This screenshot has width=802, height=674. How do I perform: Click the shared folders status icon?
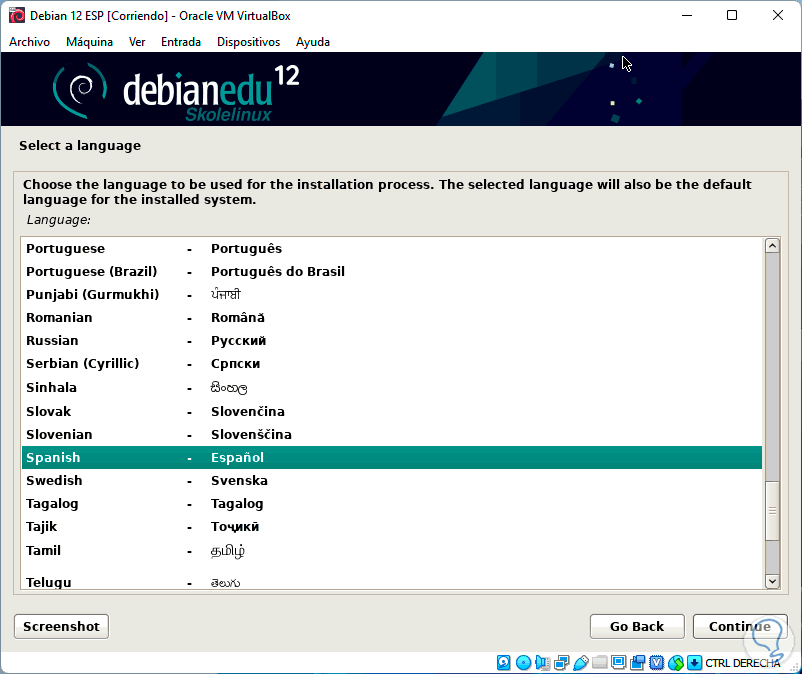(599, 663)
